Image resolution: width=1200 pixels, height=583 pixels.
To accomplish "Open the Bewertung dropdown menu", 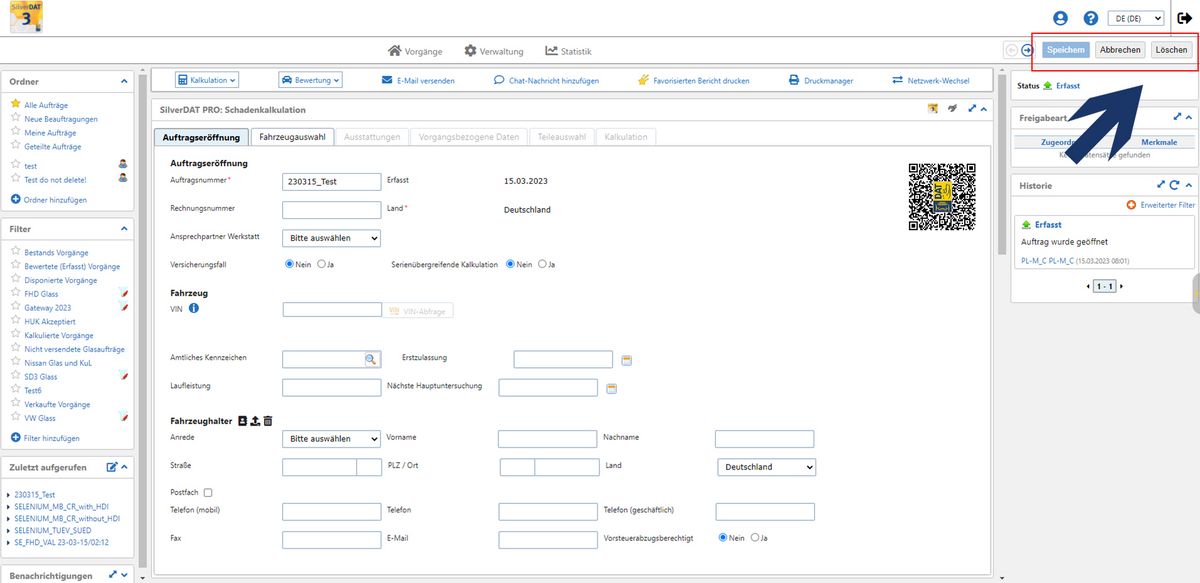I will click(x=310, y=80).
